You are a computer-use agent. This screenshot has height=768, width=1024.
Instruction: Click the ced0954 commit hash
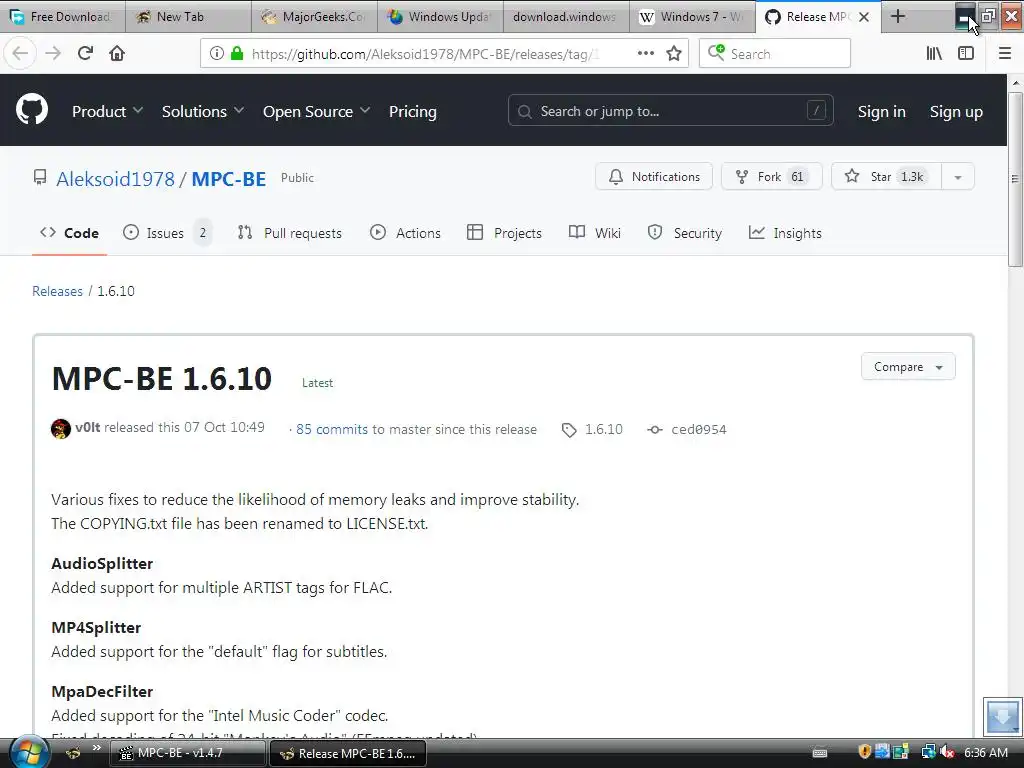coord(699,430)
